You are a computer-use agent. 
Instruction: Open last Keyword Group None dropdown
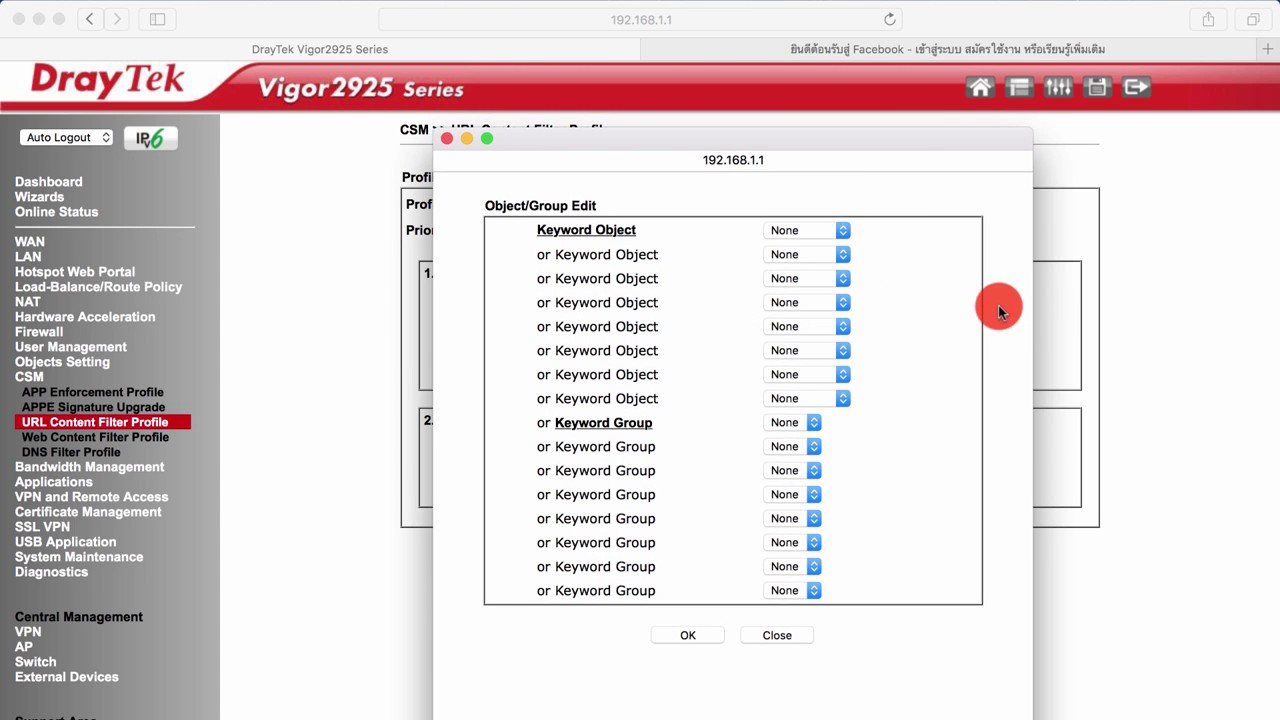point(793,590)
